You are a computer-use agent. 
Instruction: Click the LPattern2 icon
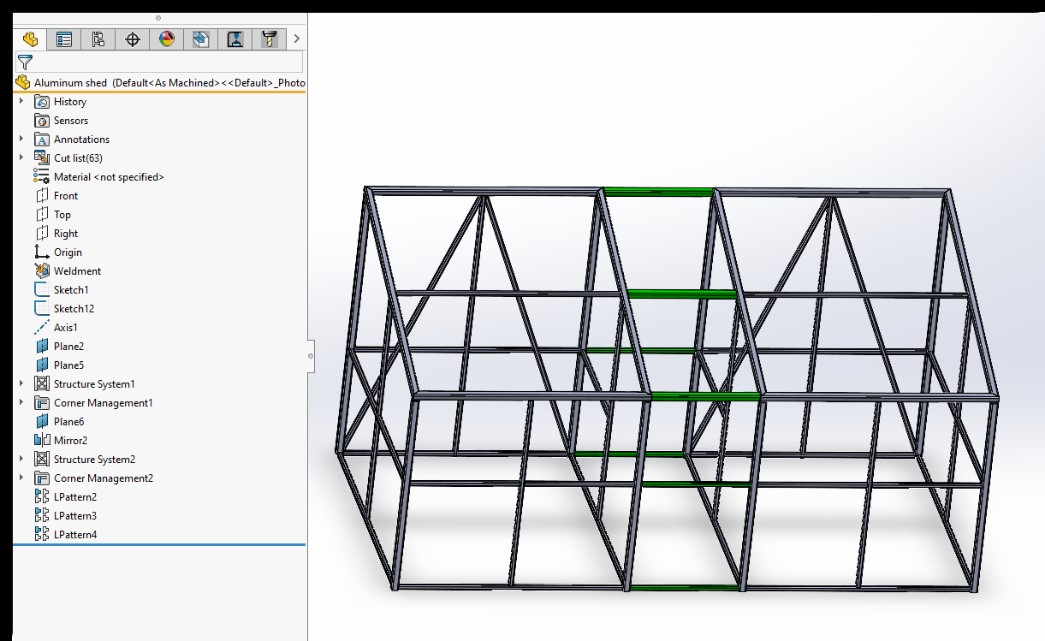(42, 496)
